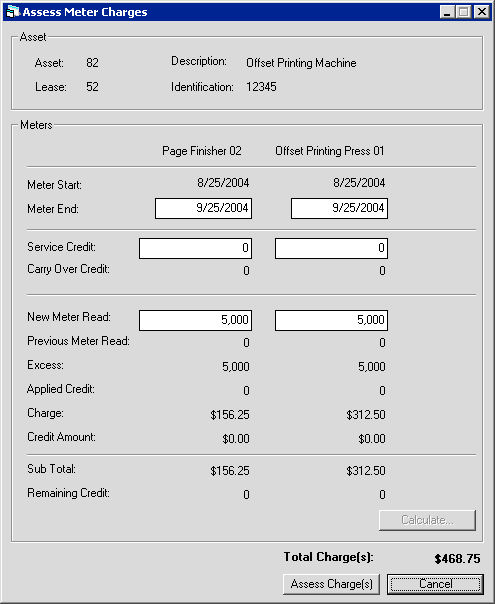Click the Assess Meter Charges title bar icon
The width and height of the screenshot is (495, 604).
click(13, 12)
